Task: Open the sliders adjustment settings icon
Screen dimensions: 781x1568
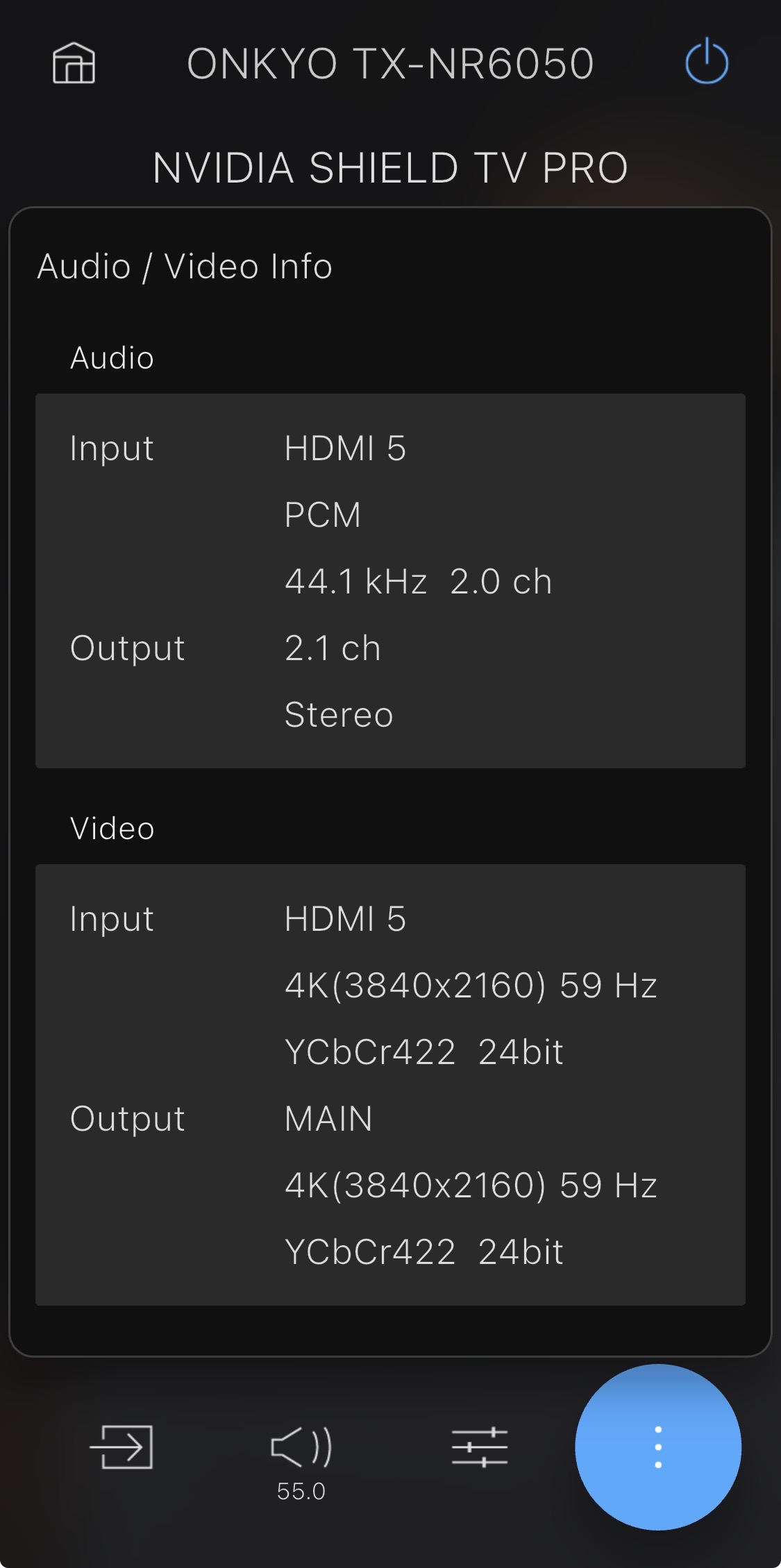Action: (479, 1447)
